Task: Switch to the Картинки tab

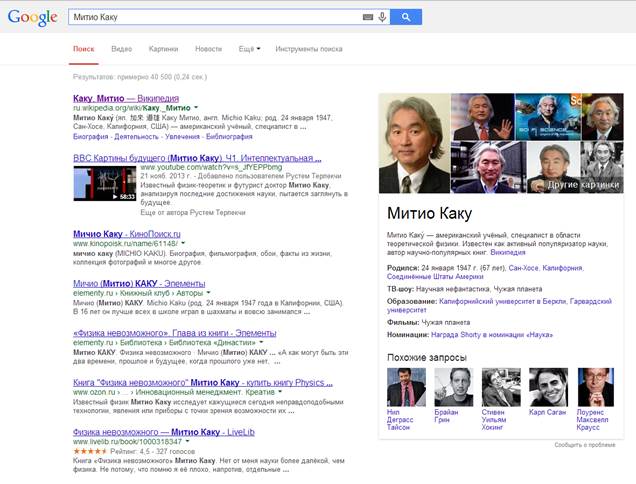Action: click(x=163, y=49)
